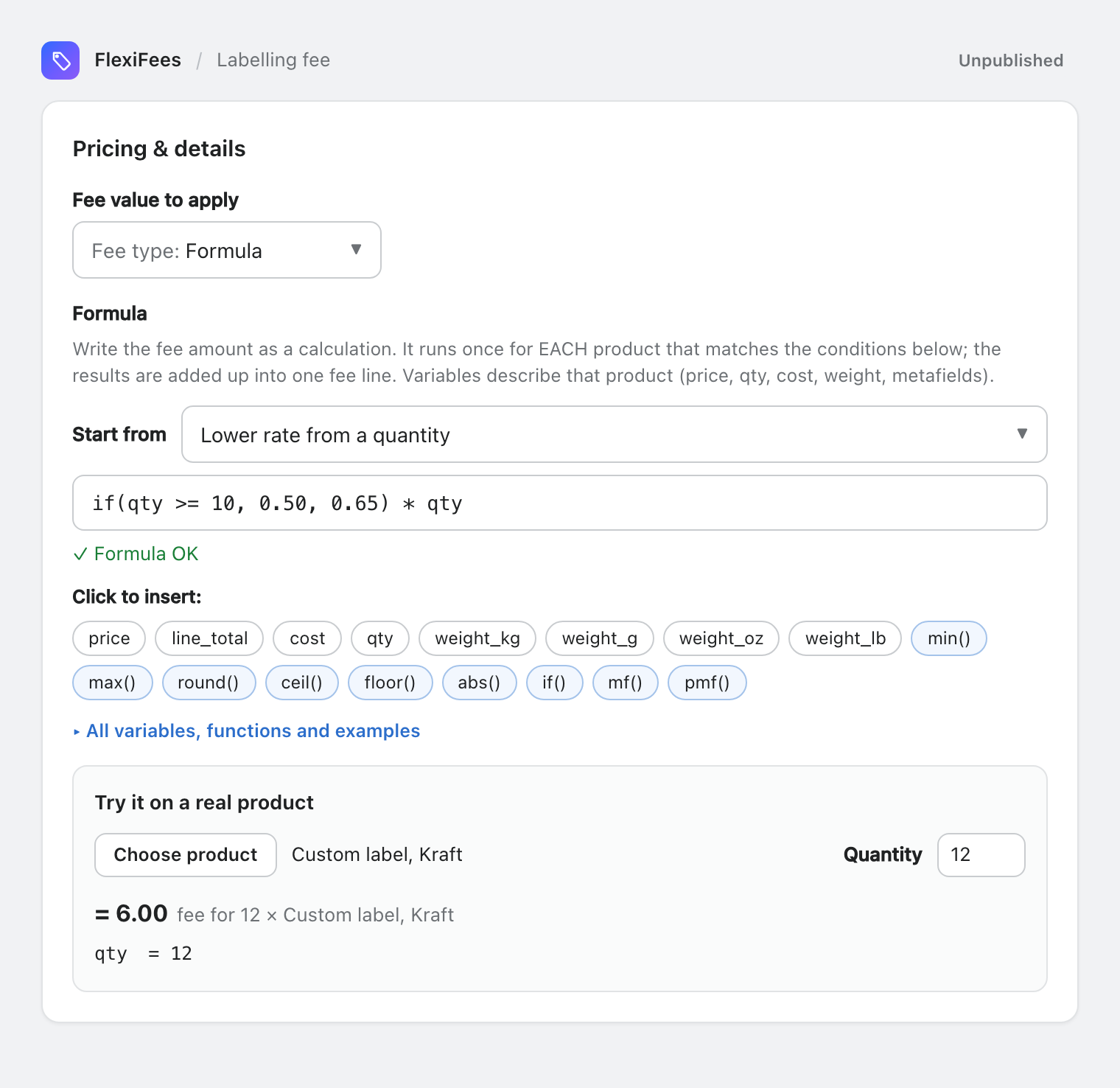Click the FlexiFees tag logo icon
1120x1088 pixels.
tap(60, 60)
